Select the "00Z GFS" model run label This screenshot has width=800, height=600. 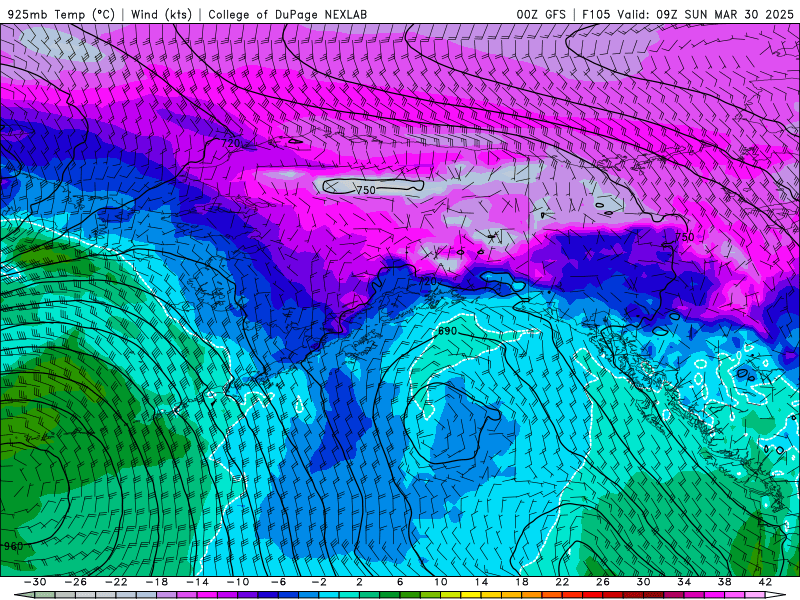coord(541,14)
